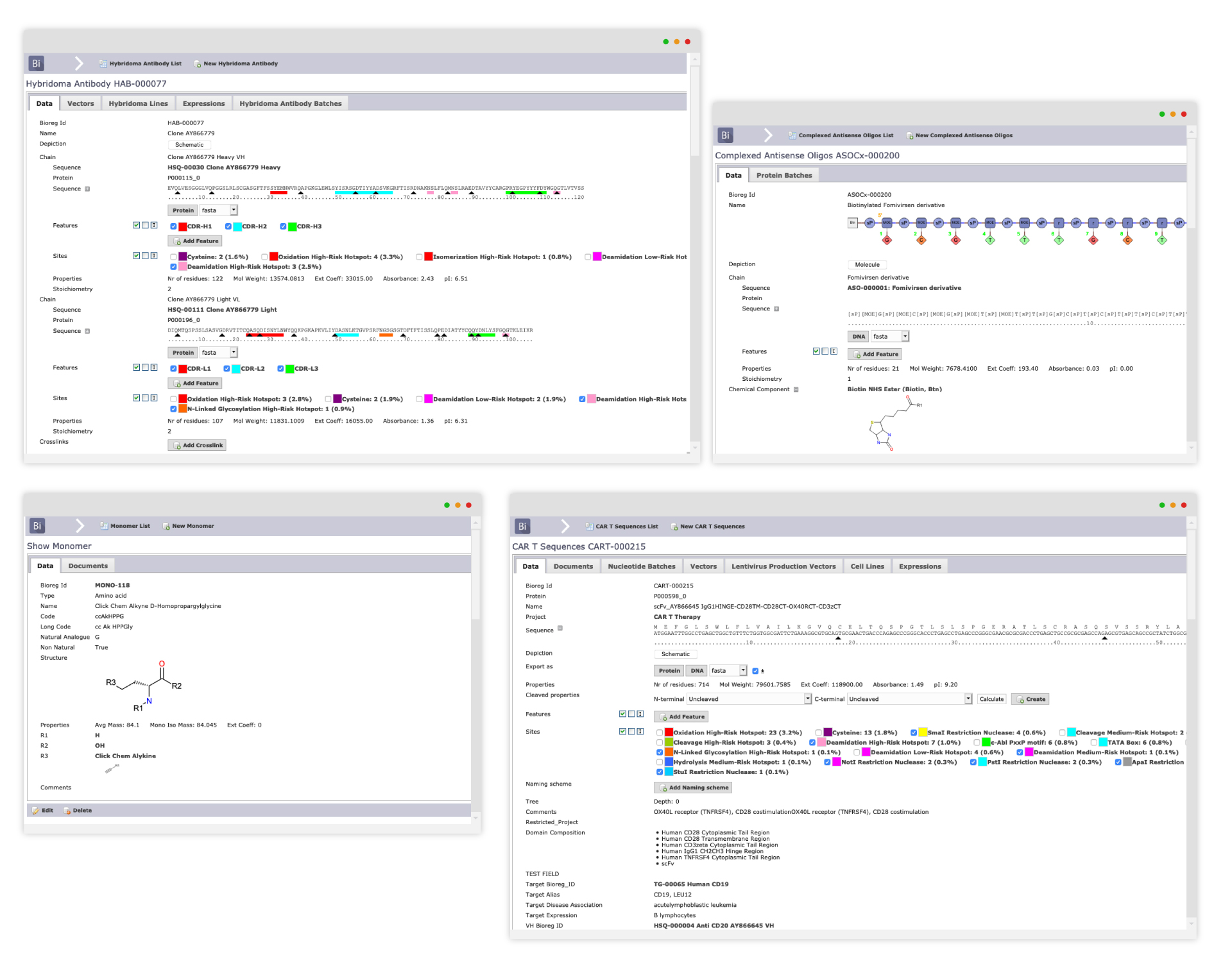Click the Monomer List icon
This screenshot has height=962, width=1232.
point(103,525)
